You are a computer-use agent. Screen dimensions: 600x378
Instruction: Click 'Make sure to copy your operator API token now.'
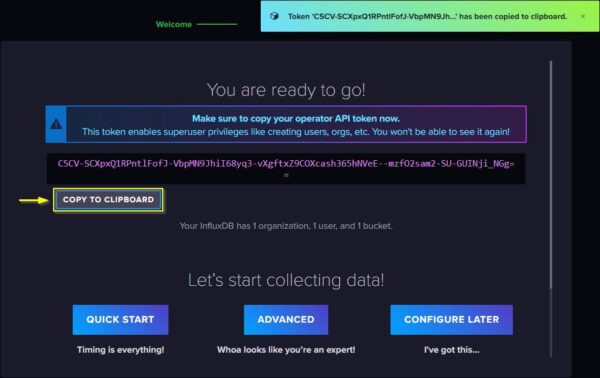click(x=295, y=119)
